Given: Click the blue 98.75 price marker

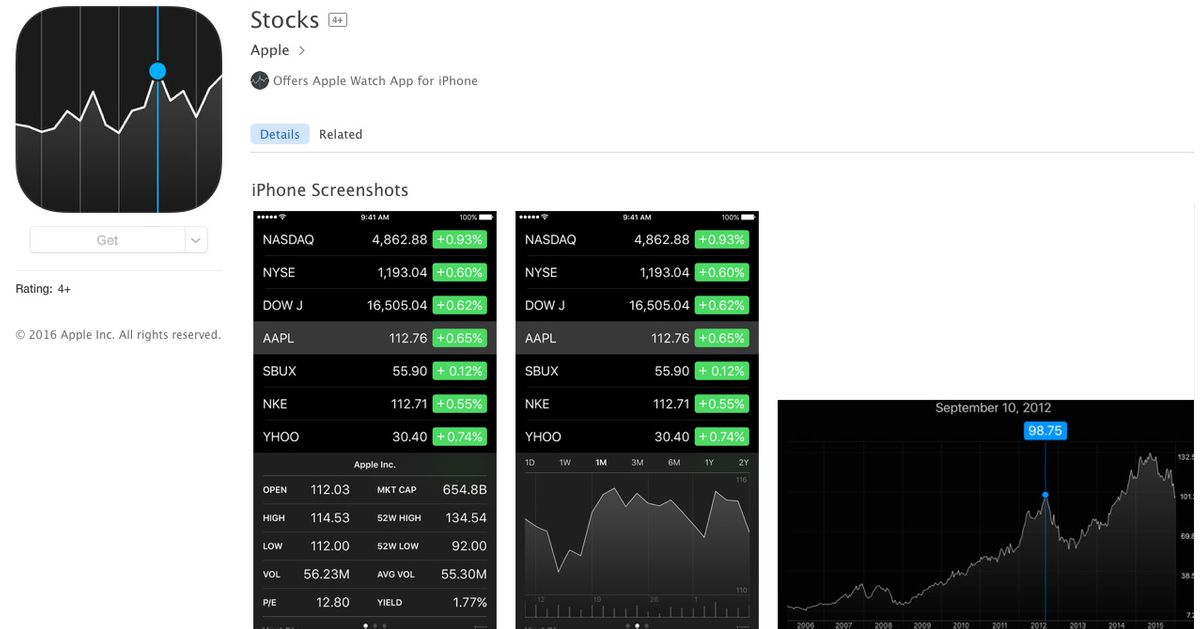Looking at the screenshot, I should (x=1045, y=430).
